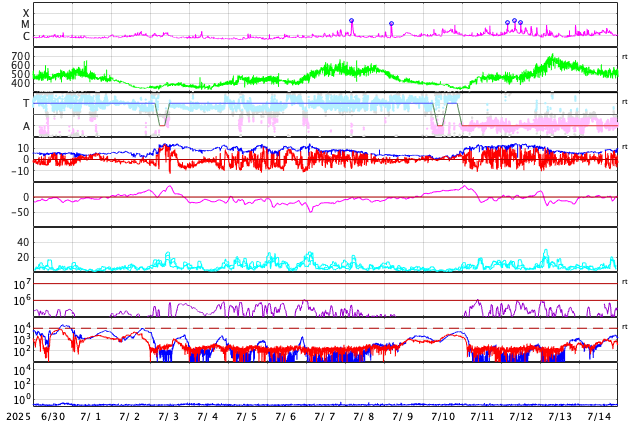Click the 700 axis label
Screen dimensions: 634x424
pos(21,56)
